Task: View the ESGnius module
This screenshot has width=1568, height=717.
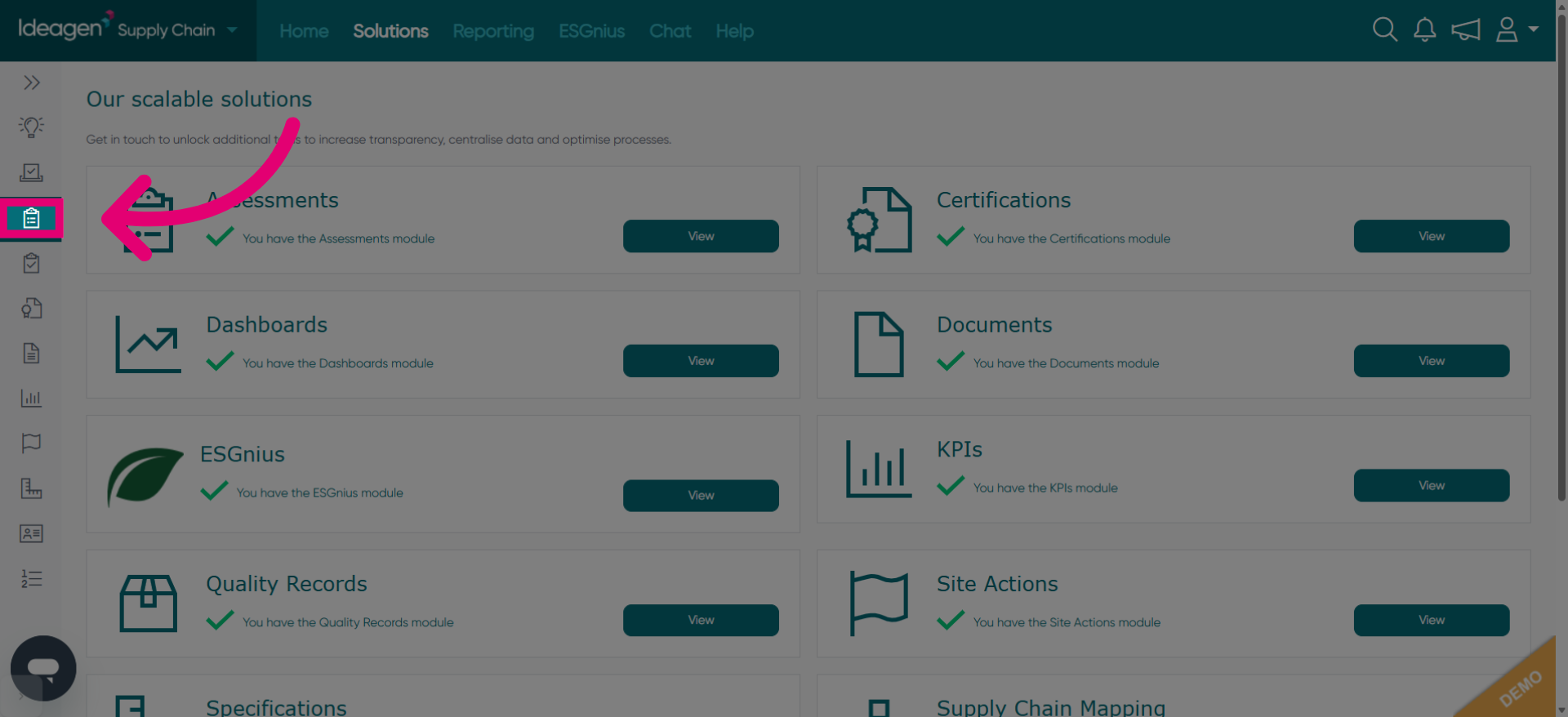Action: click(701, 496)
